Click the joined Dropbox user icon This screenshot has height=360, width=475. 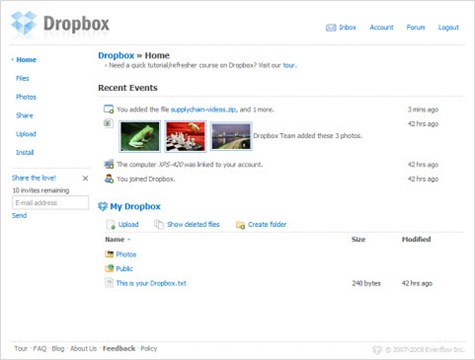click(x=109, y=179)
